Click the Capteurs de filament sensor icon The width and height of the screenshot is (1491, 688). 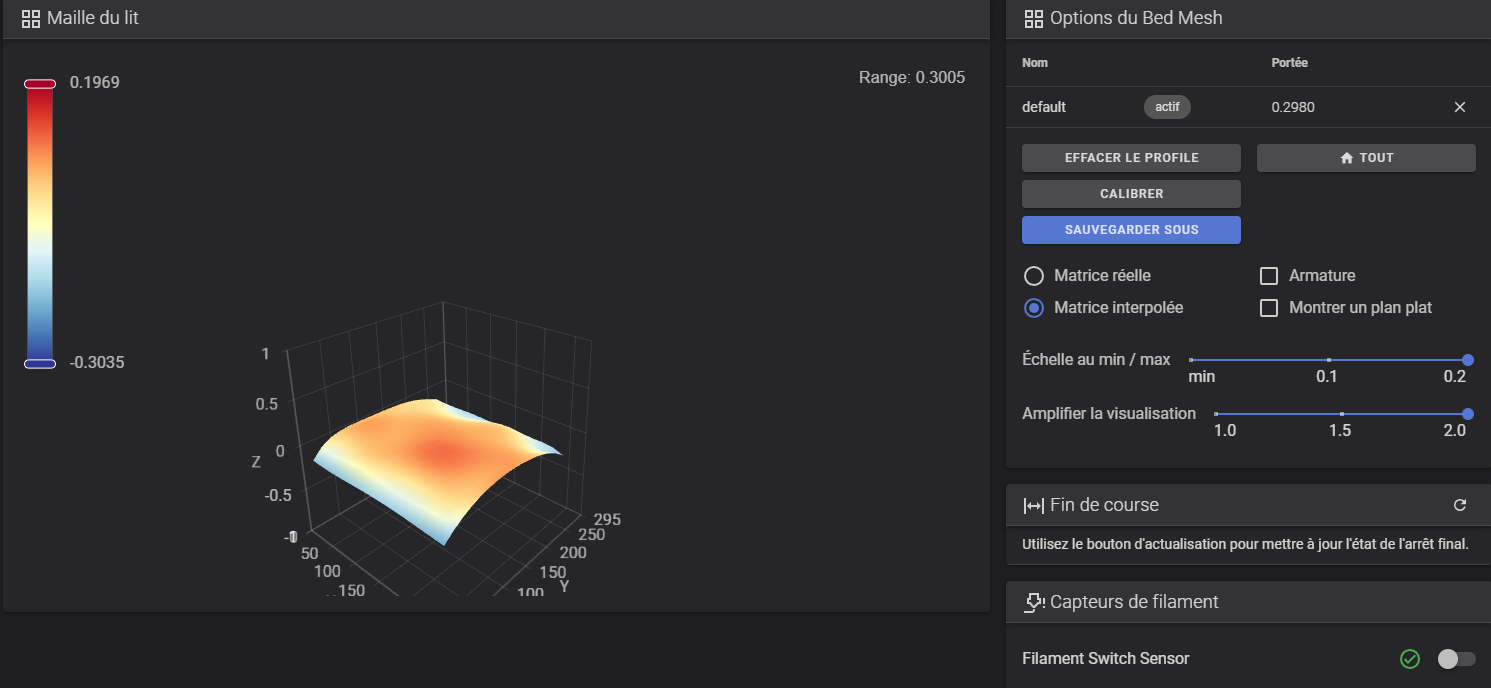[1035, 602]
